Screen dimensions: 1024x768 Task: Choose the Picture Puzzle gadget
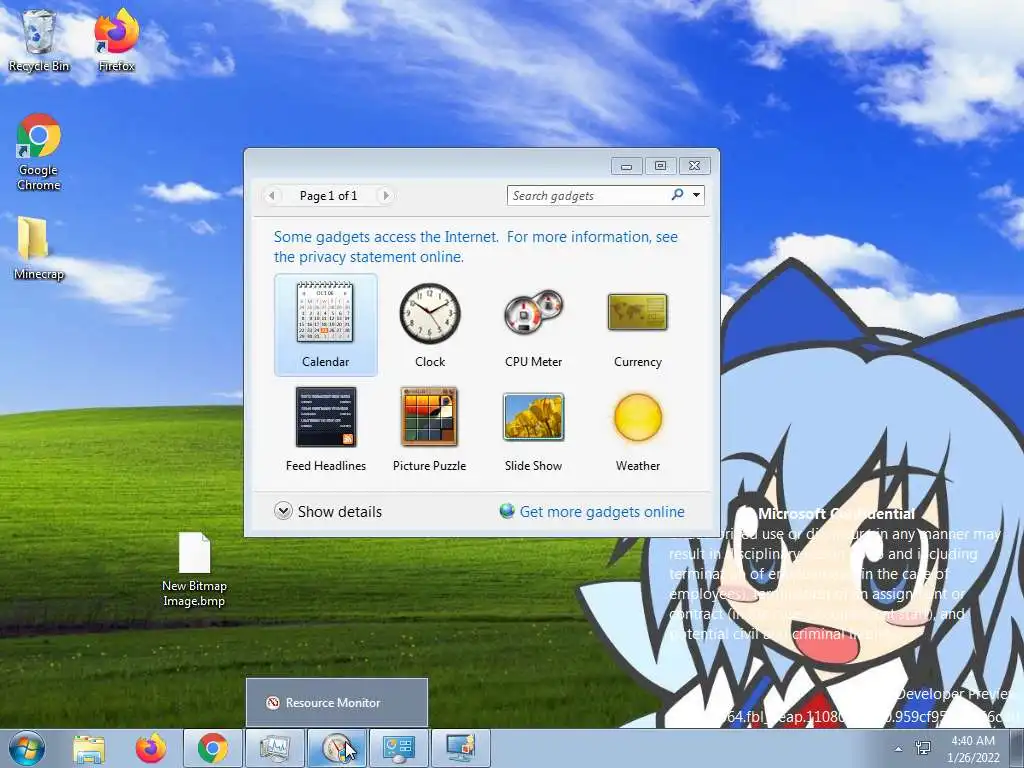(430, 429)
